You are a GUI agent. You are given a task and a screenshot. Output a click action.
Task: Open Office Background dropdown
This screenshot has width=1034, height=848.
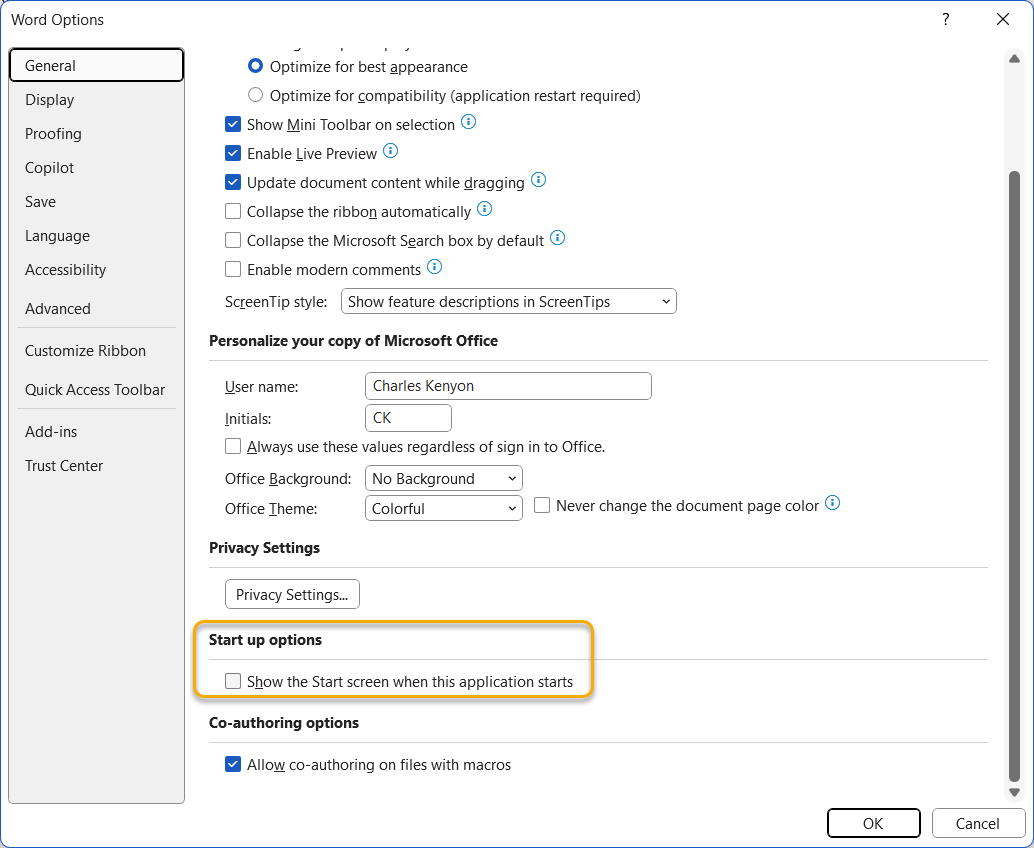point(443,478)
